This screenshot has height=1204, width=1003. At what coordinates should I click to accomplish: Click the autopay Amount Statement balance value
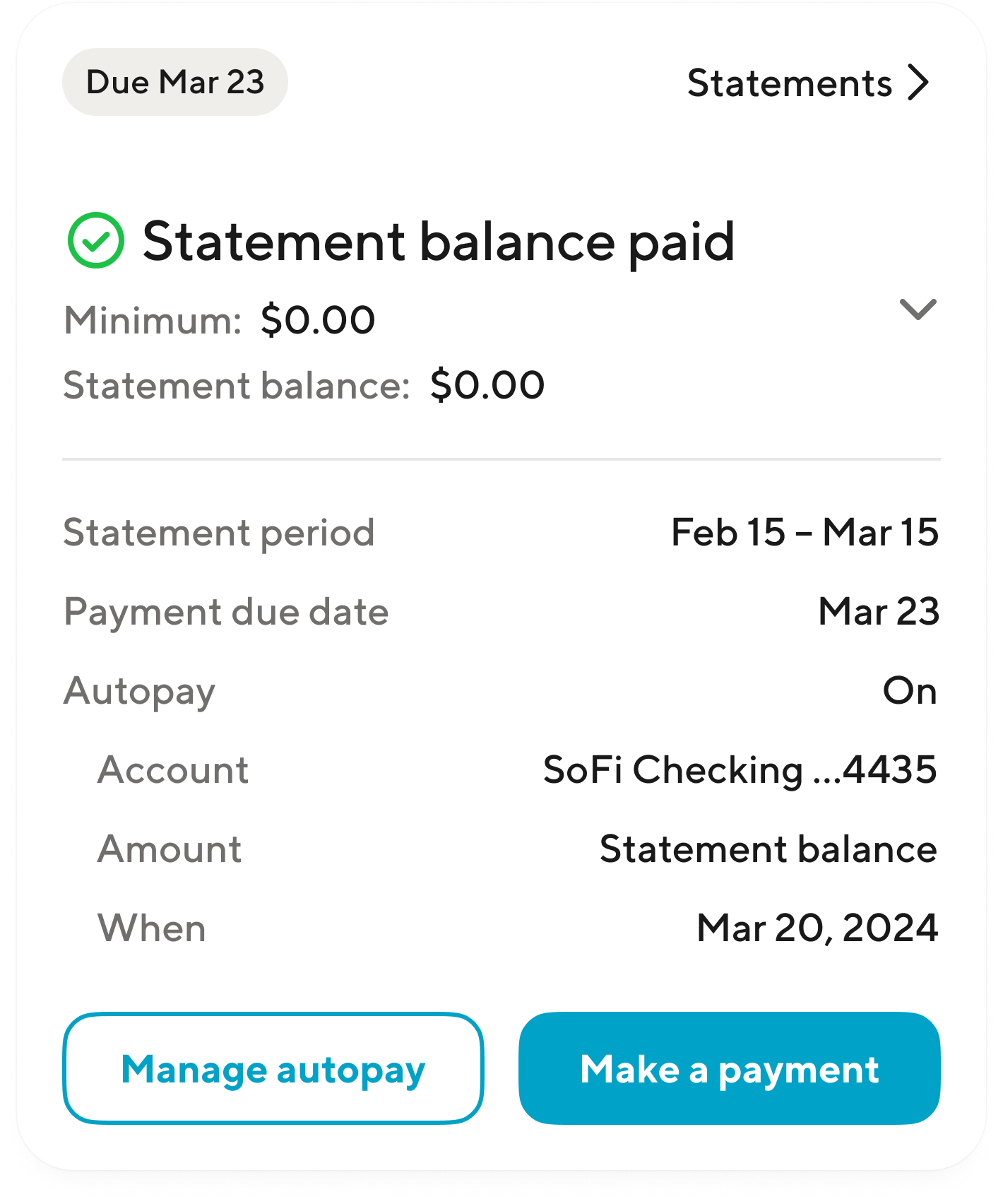[768, 849]
